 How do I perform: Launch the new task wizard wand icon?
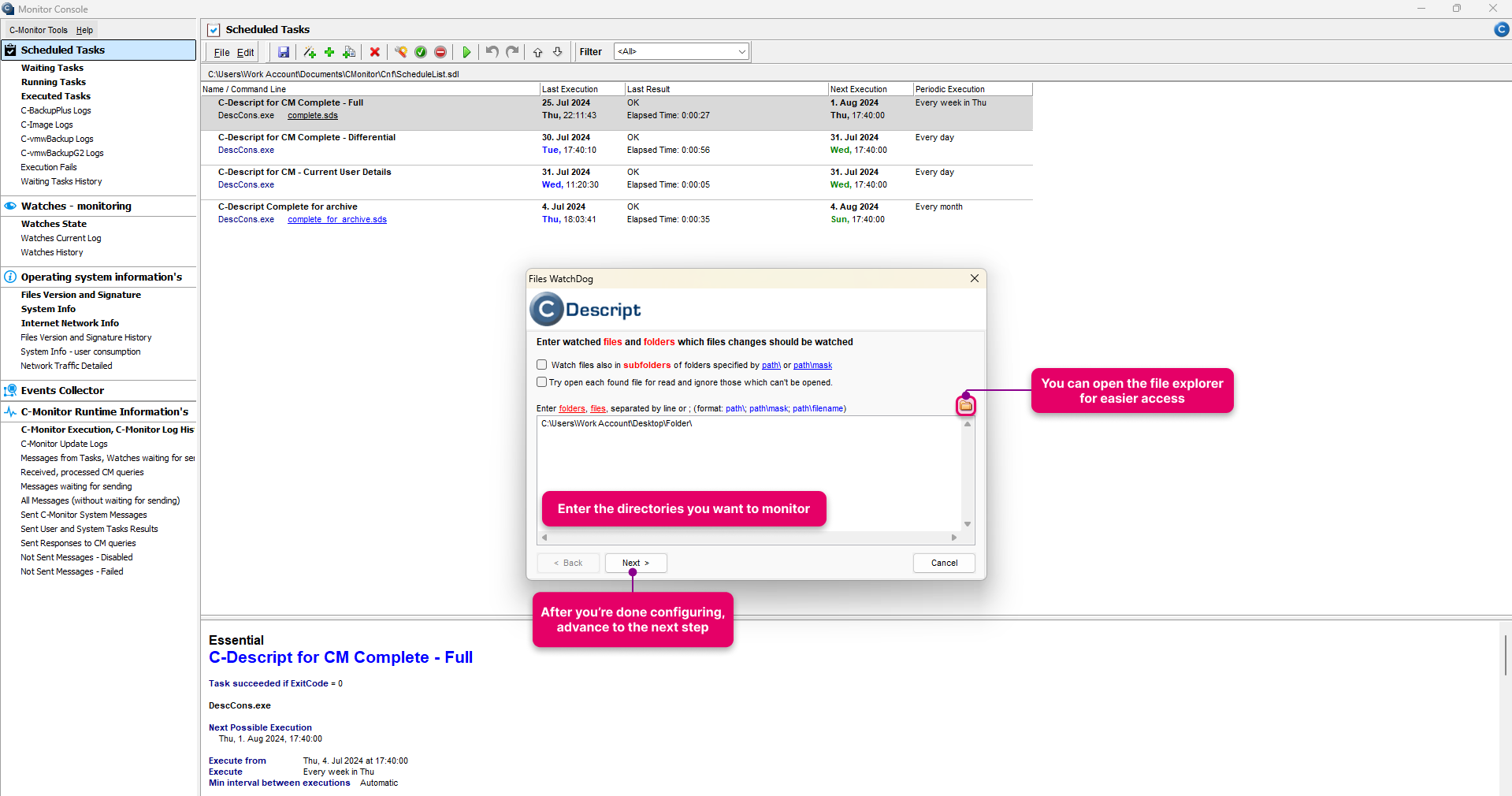(x=310, y=52)
